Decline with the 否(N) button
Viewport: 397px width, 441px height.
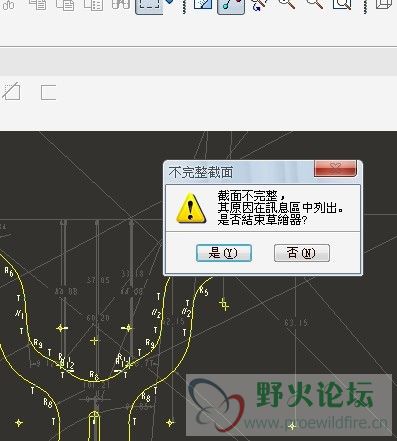[301, 253]
